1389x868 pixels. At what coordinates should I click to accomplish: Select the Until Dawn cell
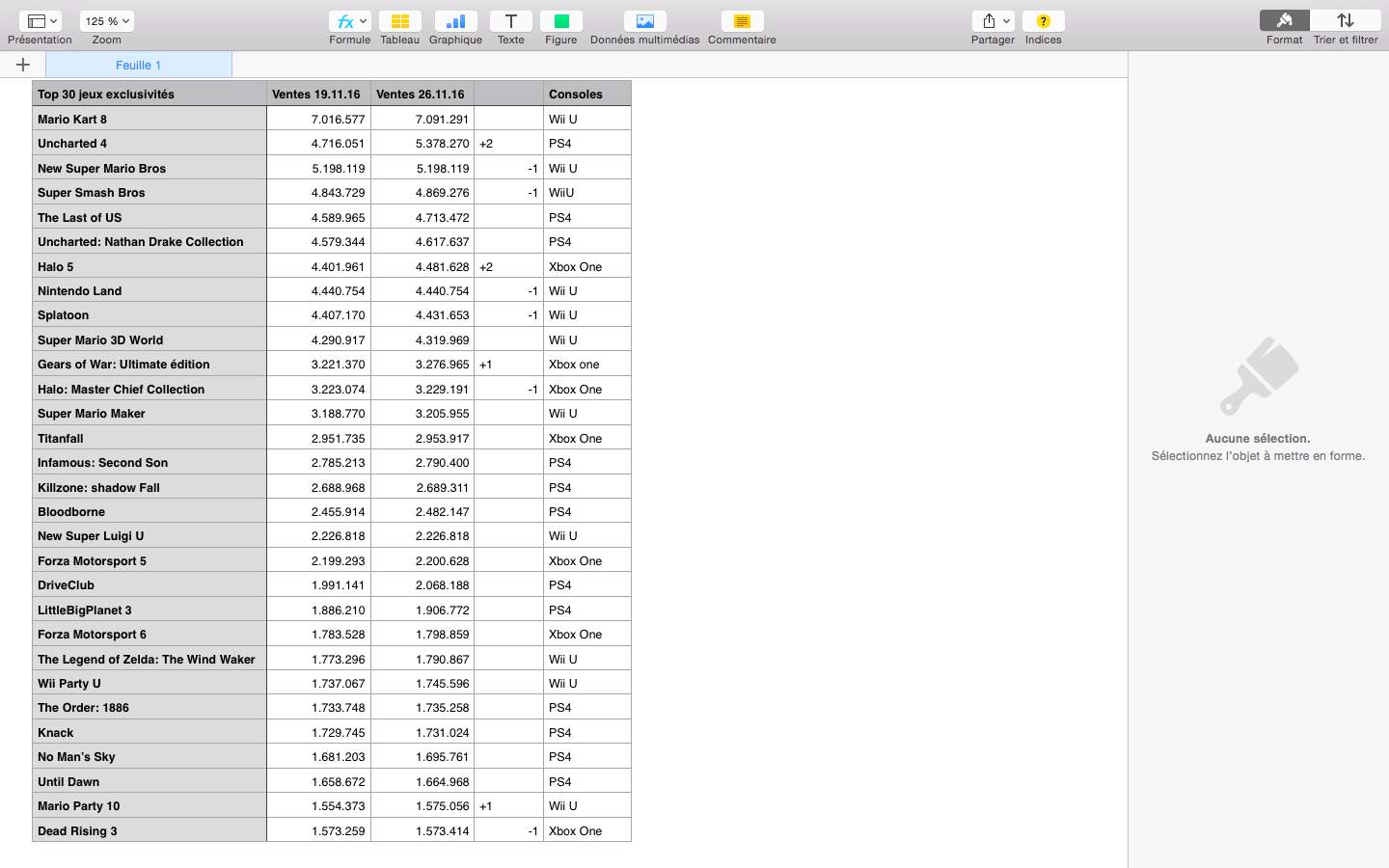pyautogui.click(x=150, y=781)
